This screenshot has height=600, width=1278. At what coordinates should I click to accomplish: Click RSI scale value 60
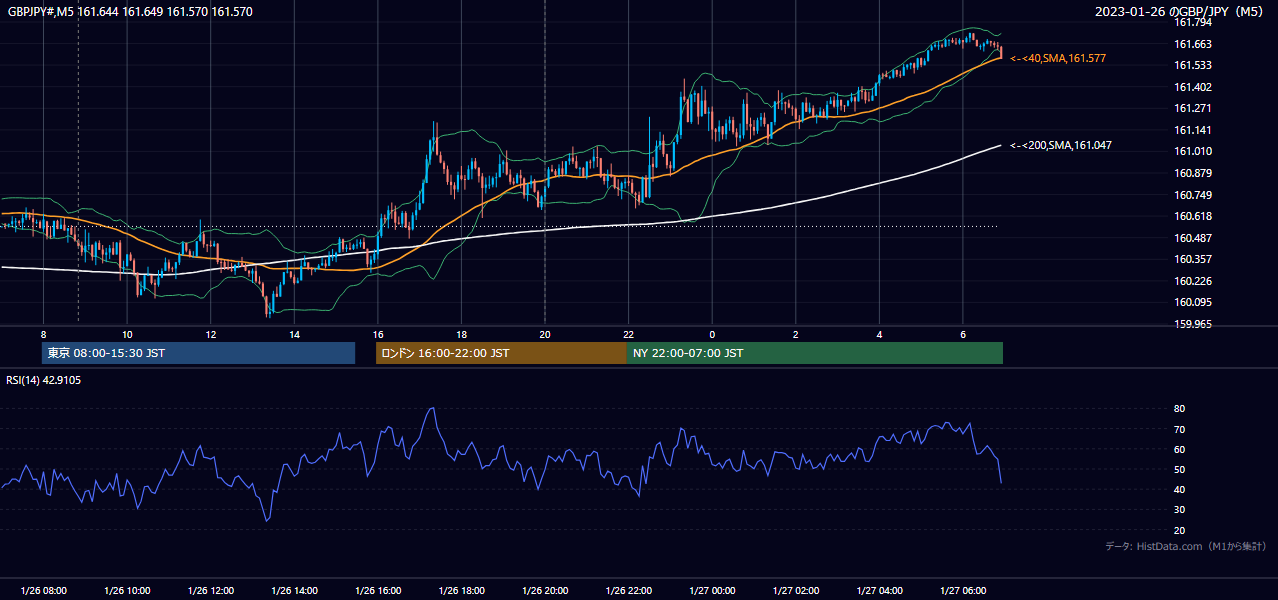[x=1180, y=449]
